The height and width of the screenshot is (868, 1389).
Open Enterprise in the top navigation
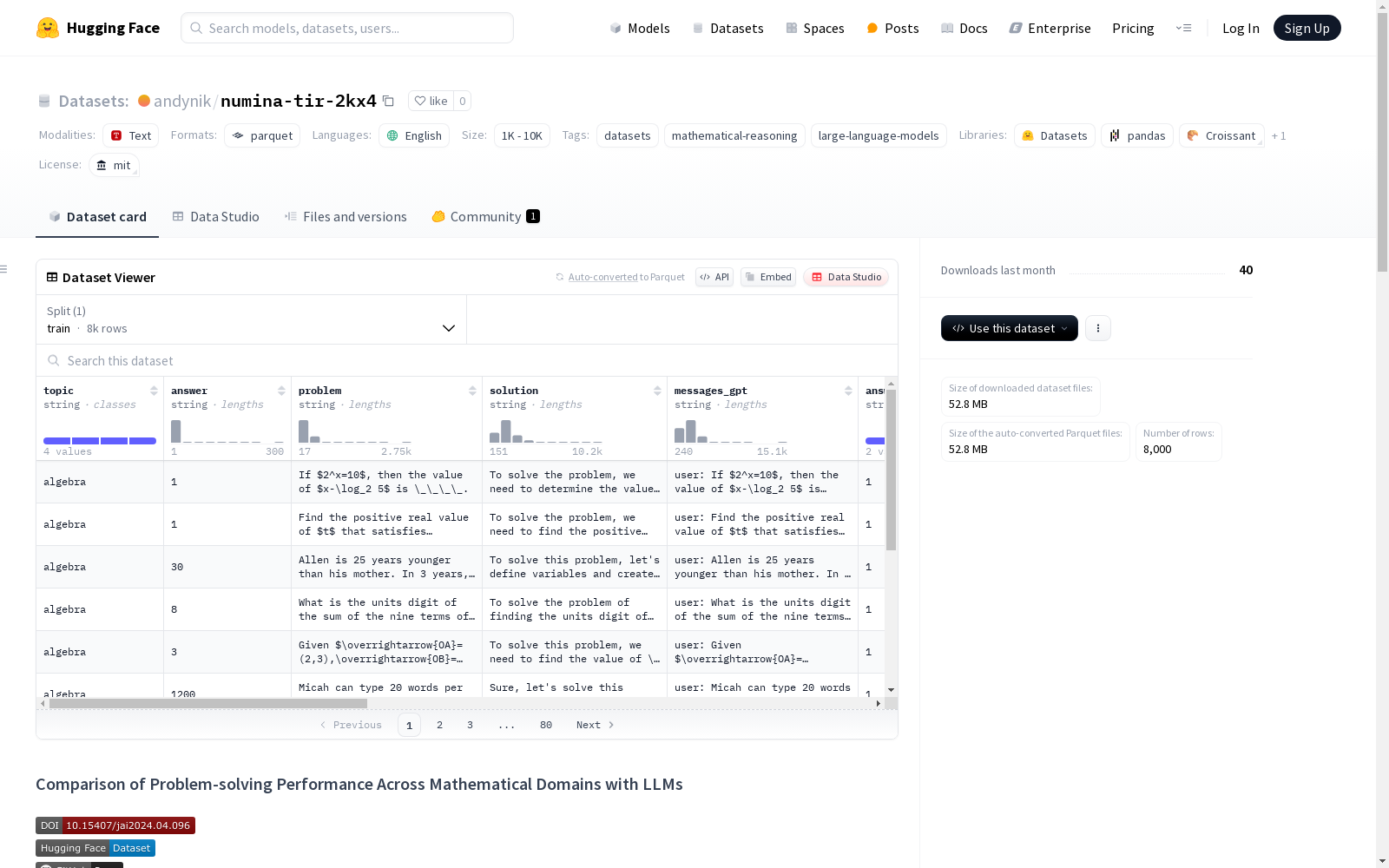point(1050,28)
